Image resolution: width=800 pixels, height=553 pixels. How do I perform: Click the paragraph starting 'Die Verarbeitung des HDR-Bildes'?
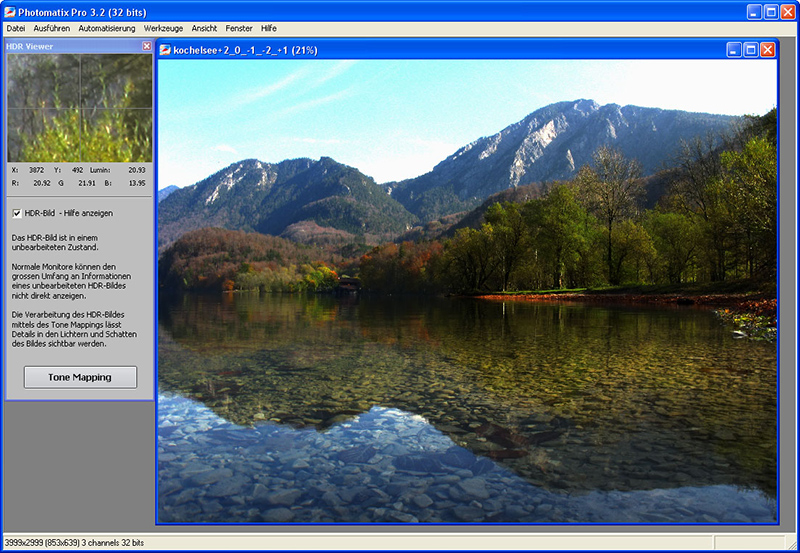74,329
